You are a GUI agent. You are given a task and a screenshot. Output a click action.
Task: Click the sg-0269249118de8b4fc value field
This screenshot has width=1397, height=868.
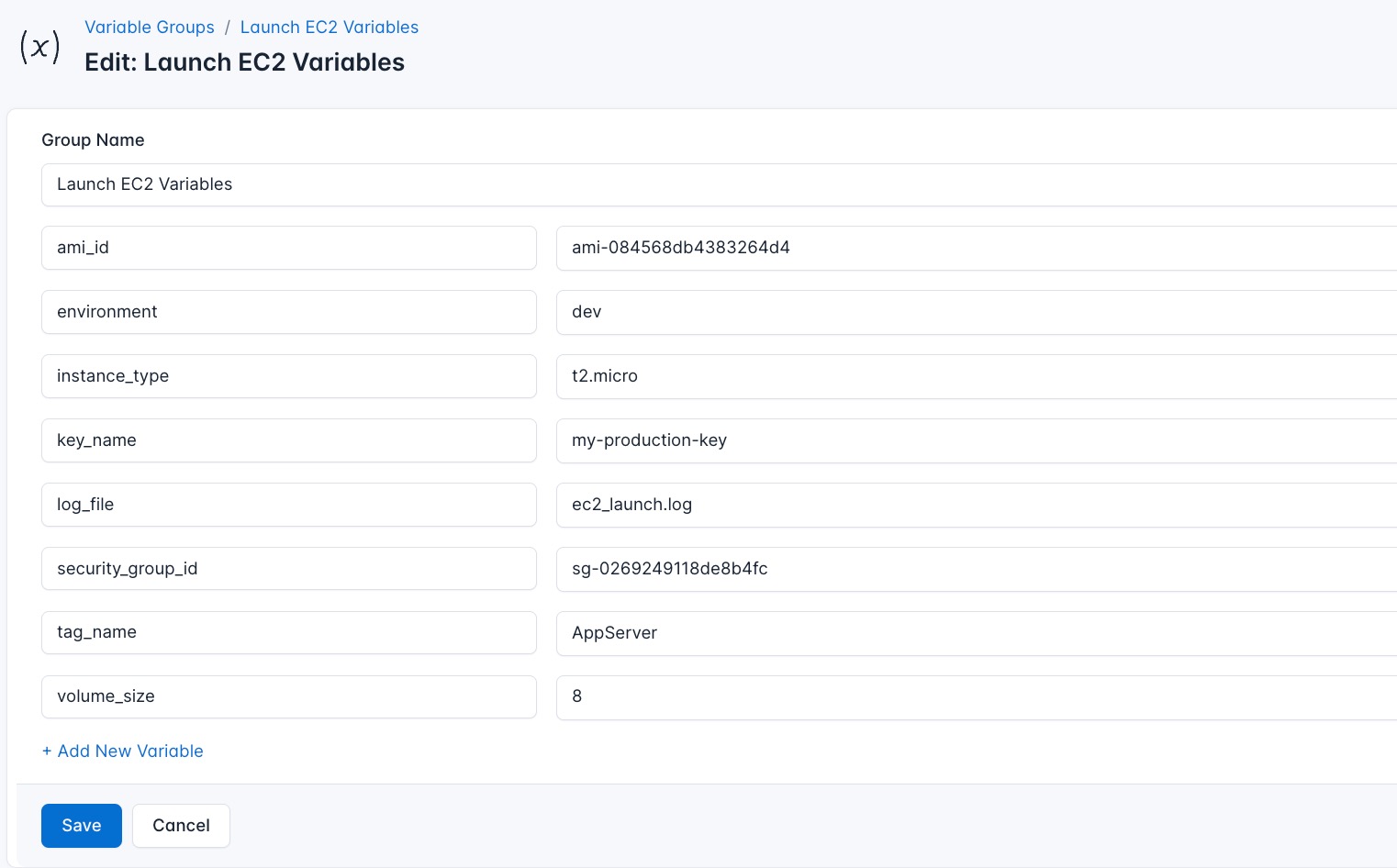point(826,569)
